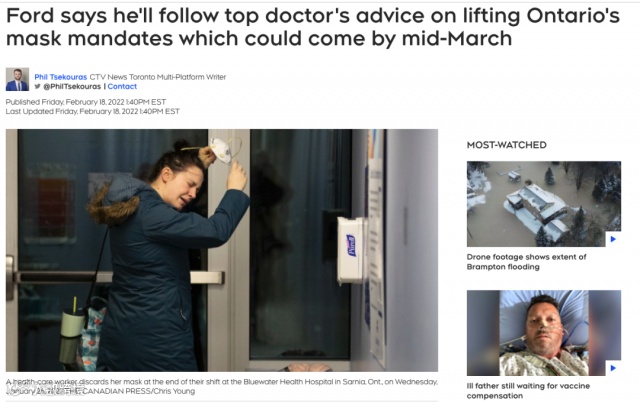Open the Brampton flooding drone footage thumbnail
The height and width of the screenshot is (402, 640).
544,204
